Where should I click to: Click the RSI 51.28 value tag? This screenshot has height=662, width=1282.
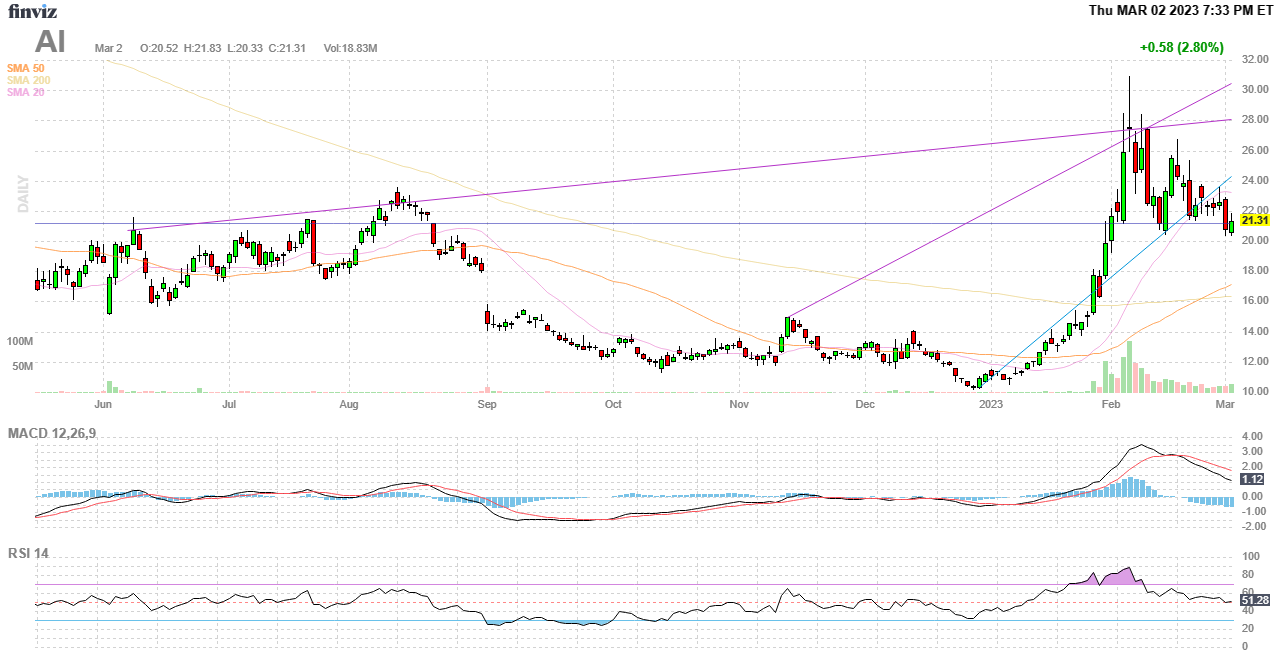tap(1254, 600)
